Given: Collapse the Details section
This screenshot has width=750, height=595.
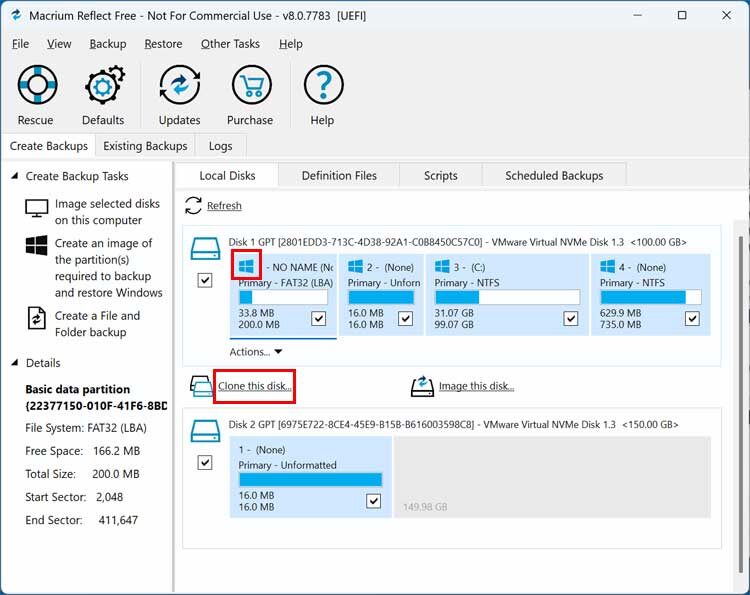Looking at the screenshot, I should click(15, 363).
